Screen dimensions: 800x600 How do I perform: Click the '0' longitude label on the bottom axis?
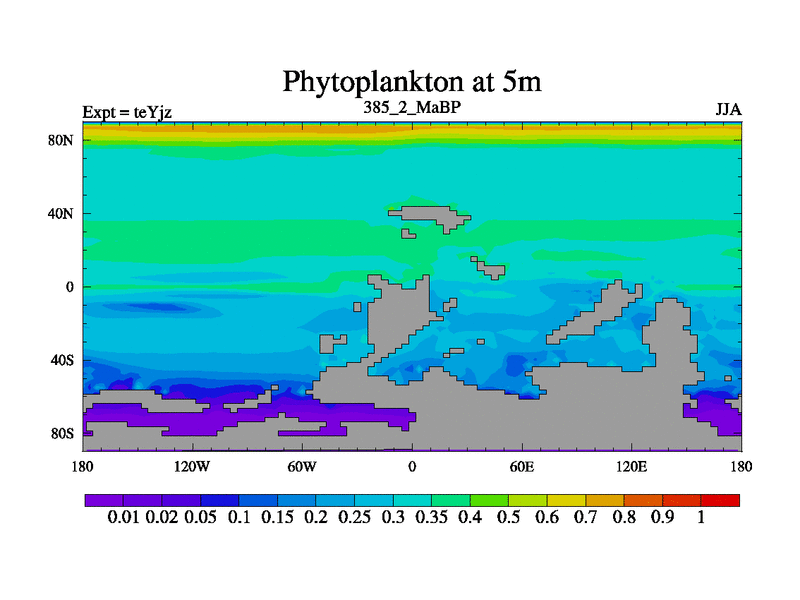(411, 467)
